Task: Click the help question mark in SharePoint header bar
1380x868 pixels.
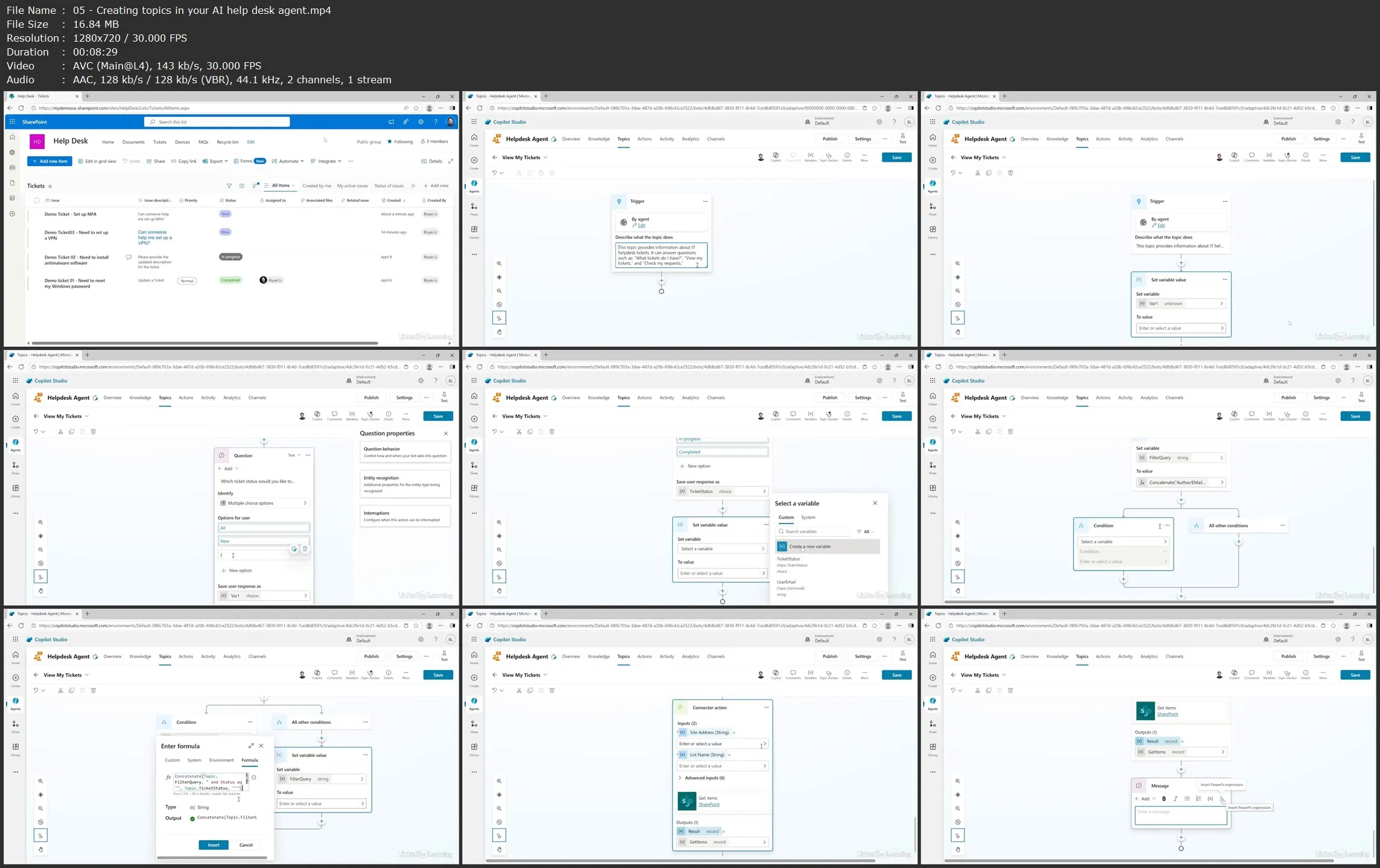Action: (436, 122)
